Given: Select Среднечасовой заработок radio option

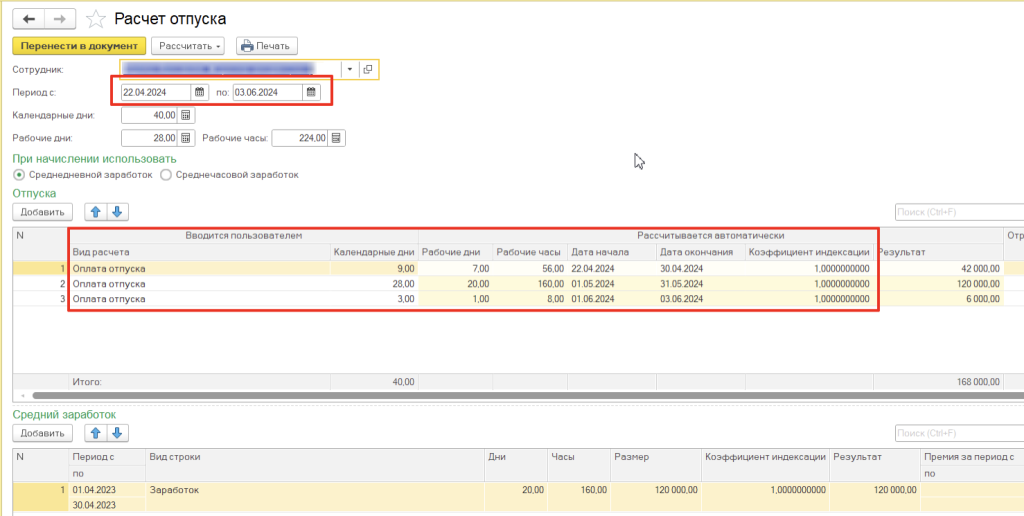Looking at the screenshot, I should [166, 175].
